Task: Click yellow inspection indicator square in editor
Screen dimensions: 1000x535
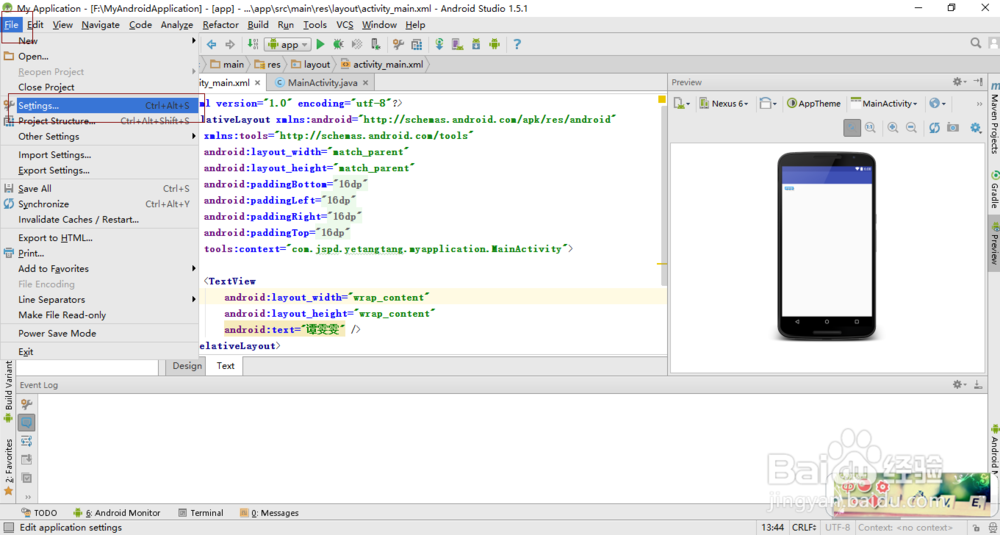Action: click(x=662, y=99)
